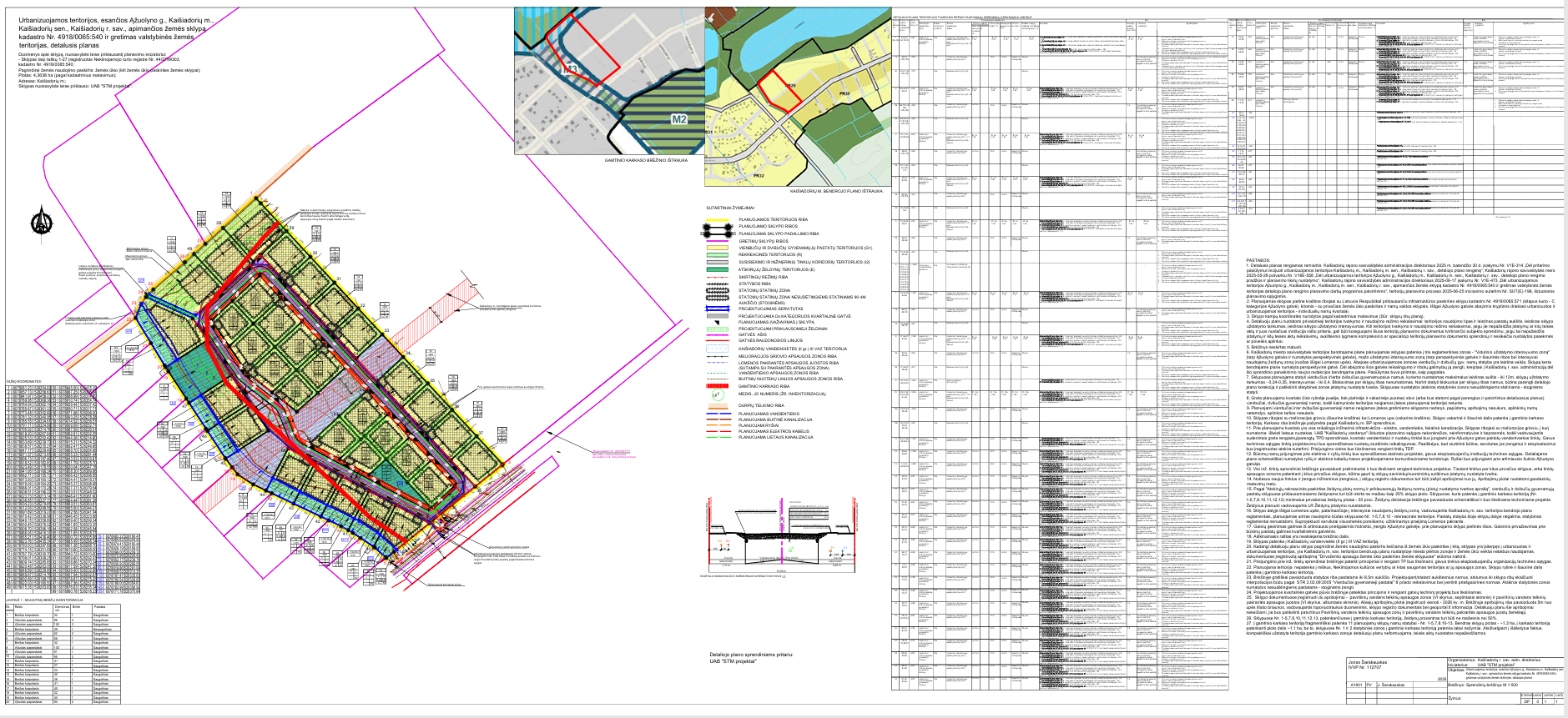Image resolution: width=1568 pixels, height=718 pixels.
Task: Click the planned driveway black triangle symbol
Action: [715, 322]
